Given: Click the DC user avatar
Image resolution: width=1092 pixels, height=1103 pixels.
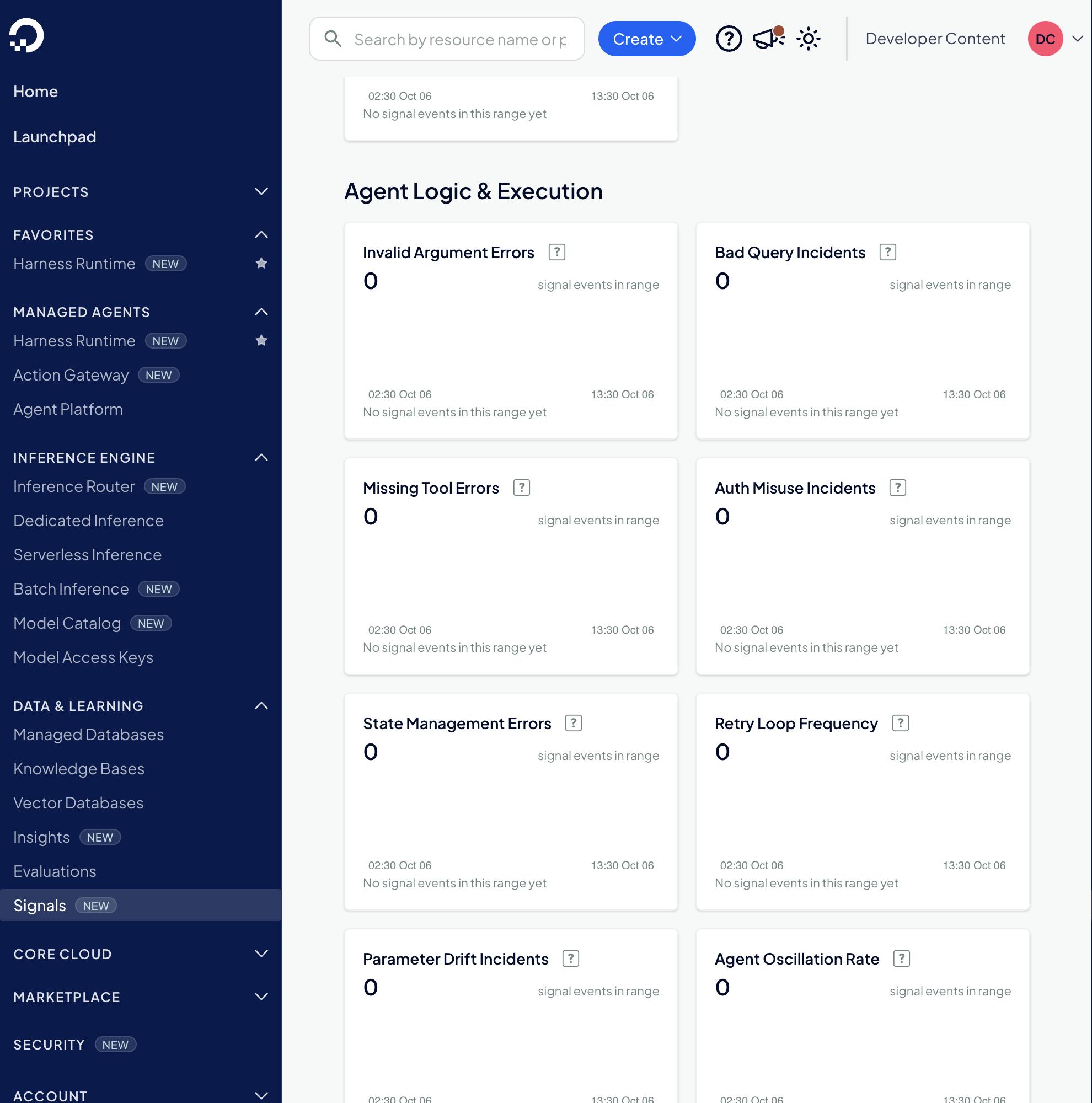Looking at the screenshot, I should 1045,39.
